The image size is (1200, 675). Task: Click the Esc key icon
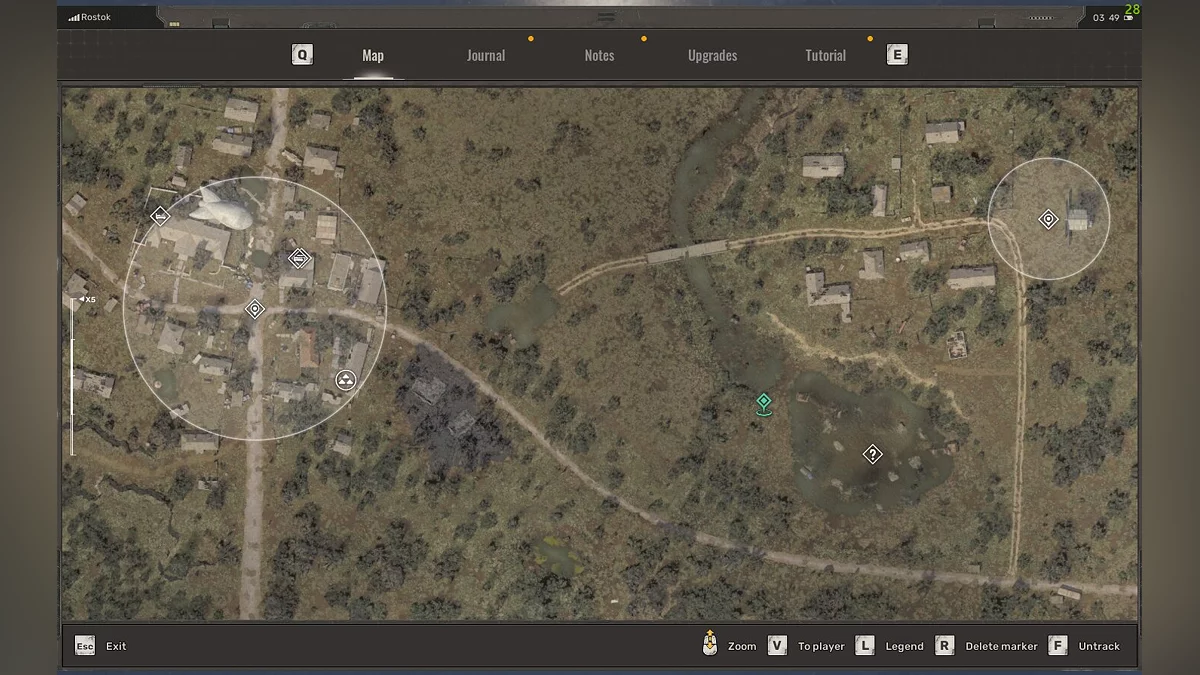point(85,646)
